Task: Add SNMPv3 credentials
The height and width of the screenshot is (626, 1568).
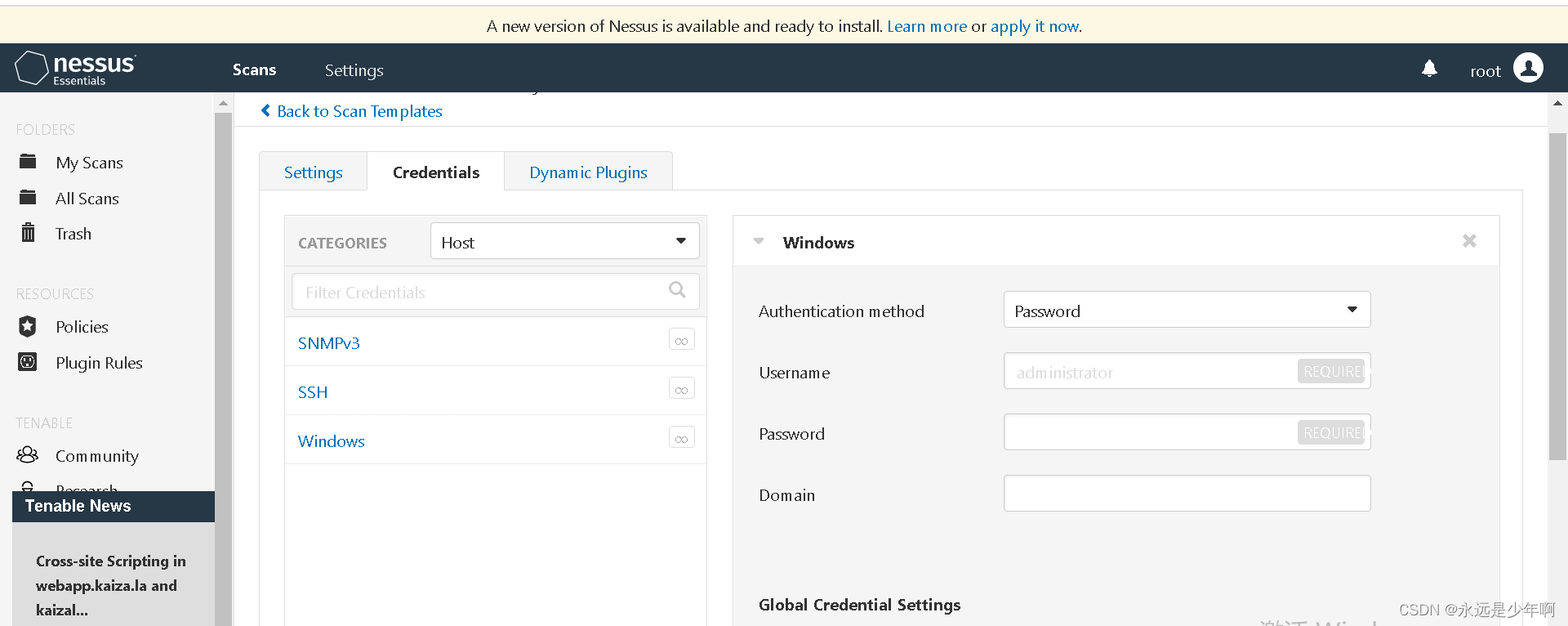Action: click(329, 342)
